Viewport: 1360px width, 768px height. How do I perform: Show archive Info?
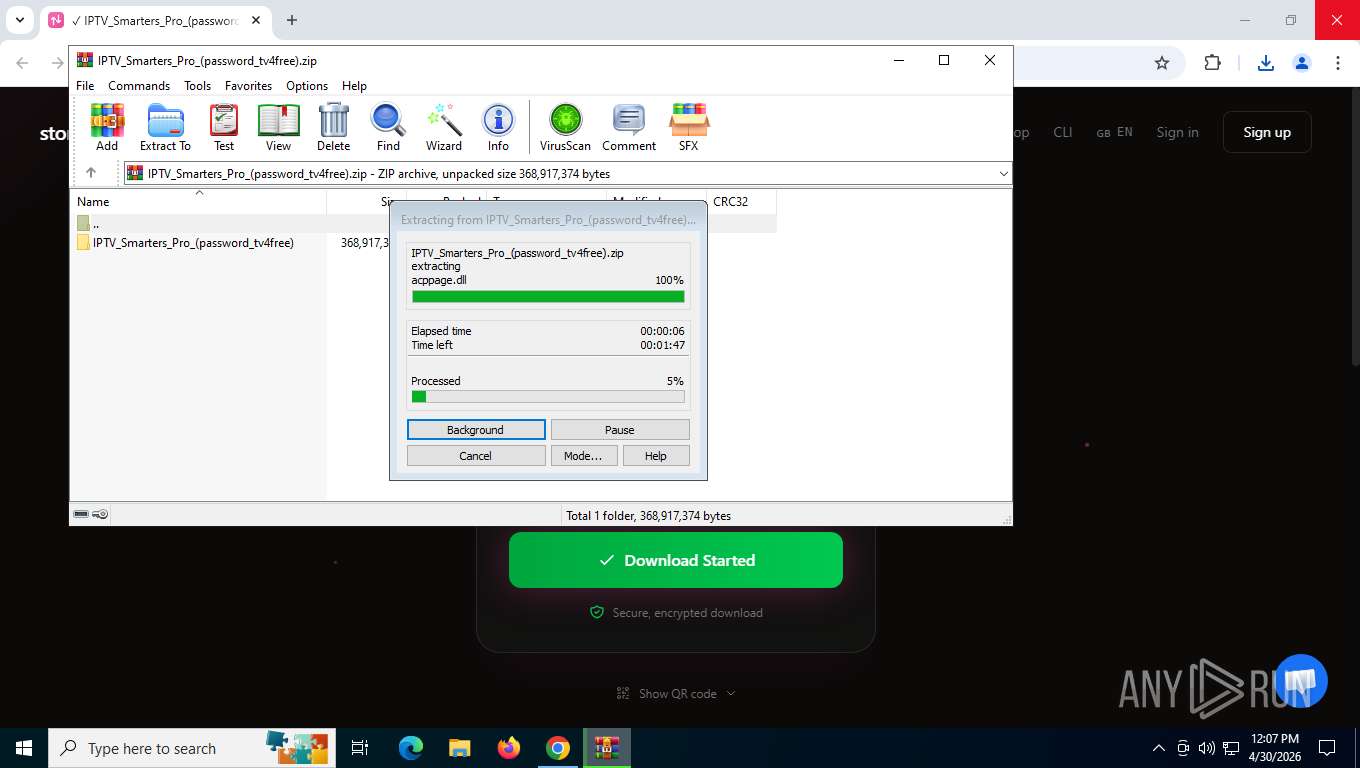(x=498, y=127)
